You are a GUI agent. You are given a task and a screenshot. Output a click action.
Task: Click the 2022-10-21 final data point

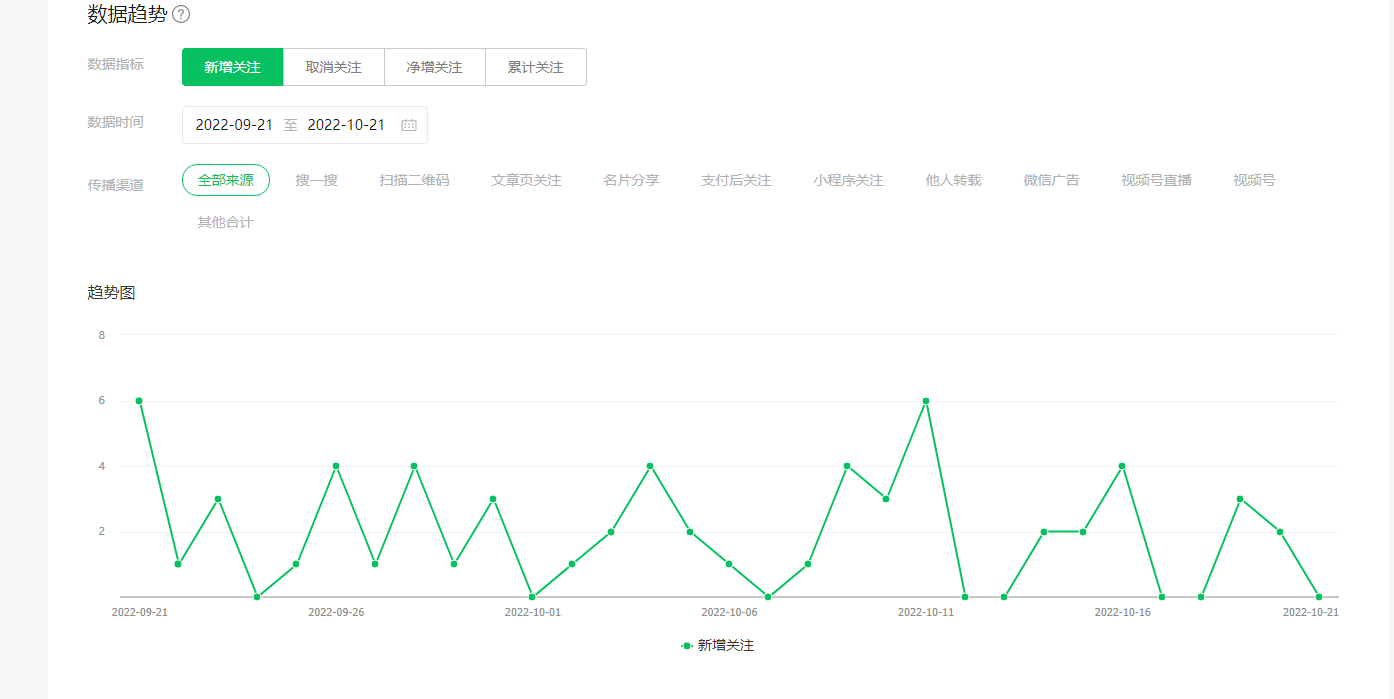pyautogui.click(x=1319, y=597)
